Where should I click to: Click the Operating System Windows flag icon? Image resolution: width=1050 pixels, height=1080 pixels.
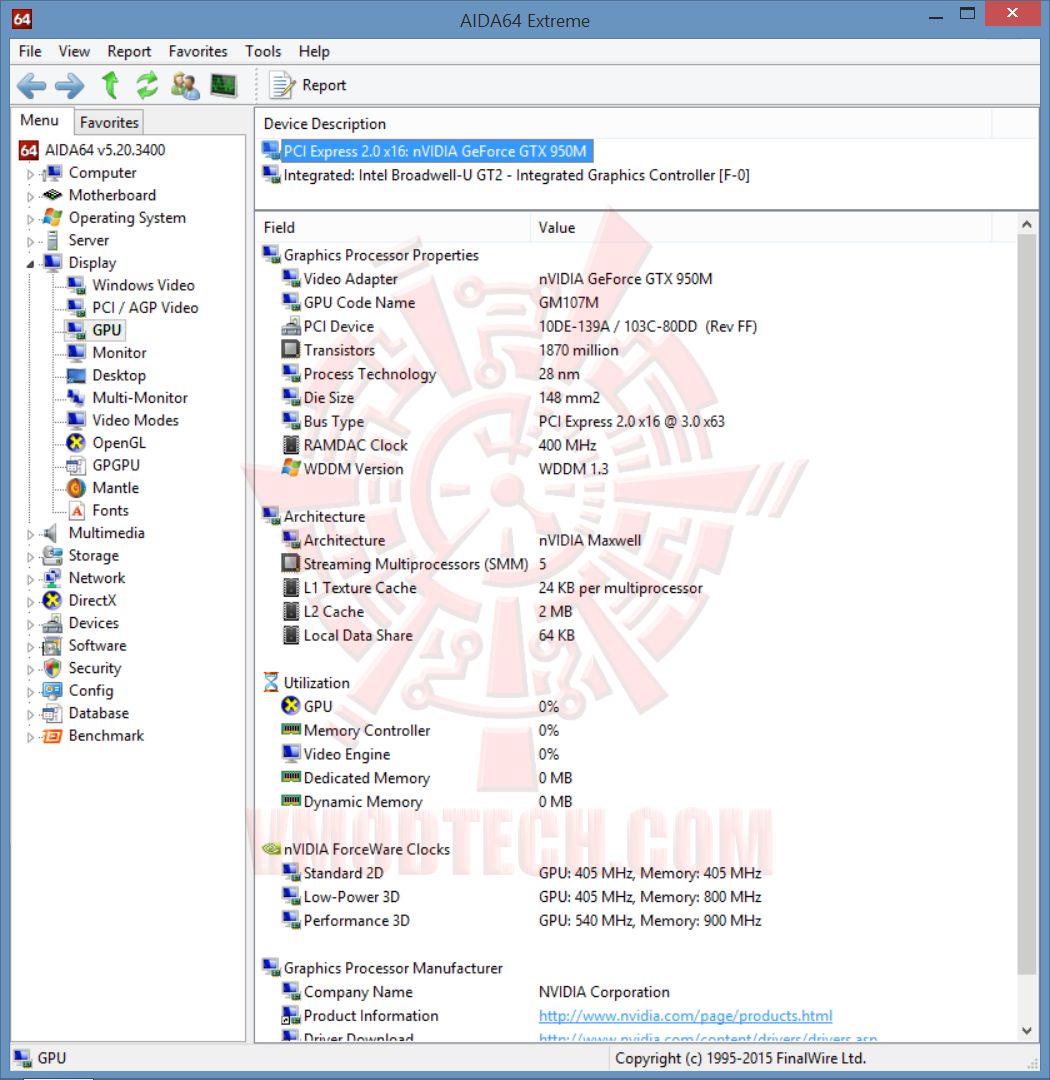pyautogui.click(x=52, y=218)
